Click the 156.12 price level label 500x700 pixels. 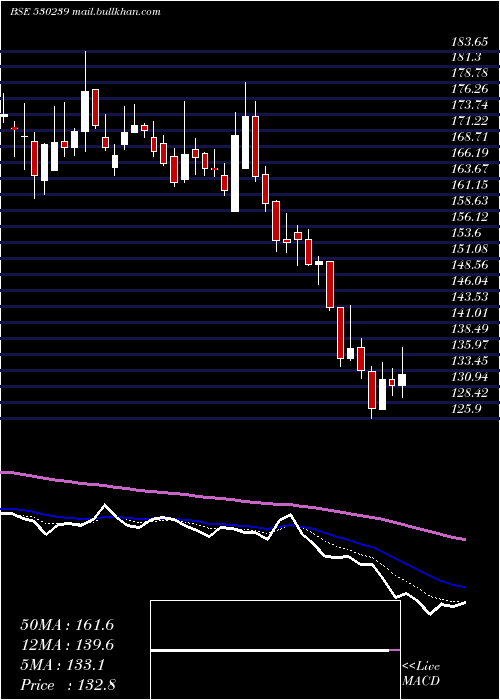tap(470, 217)
